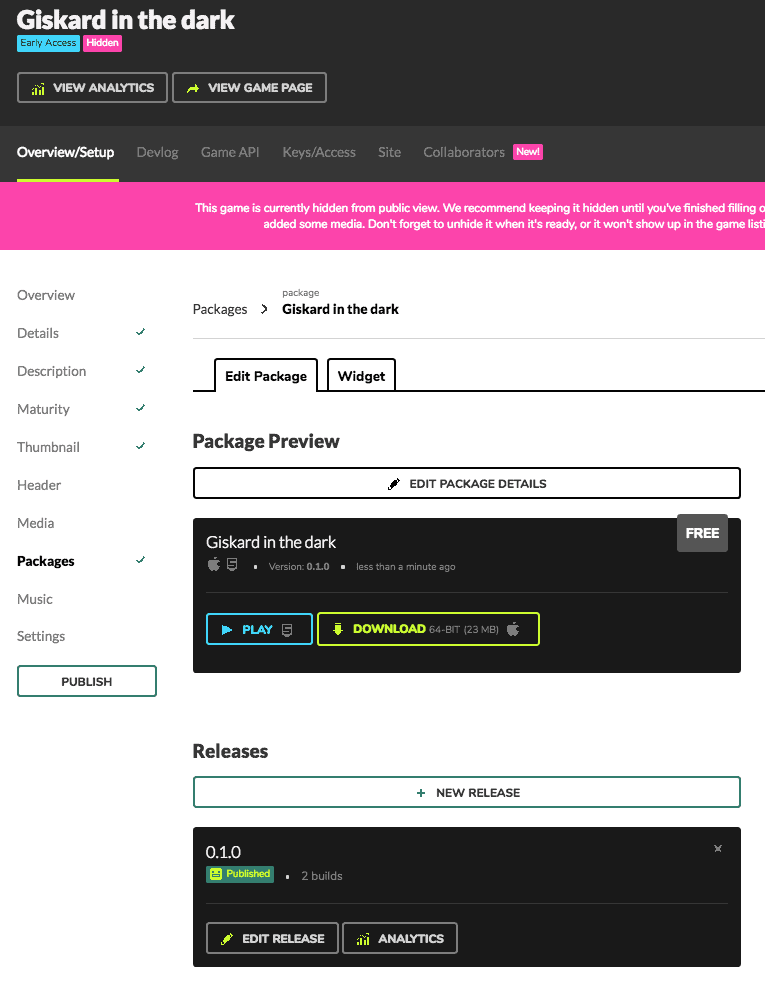
Task: Click the checkmark next to Maturity
Action: point(141,408)
